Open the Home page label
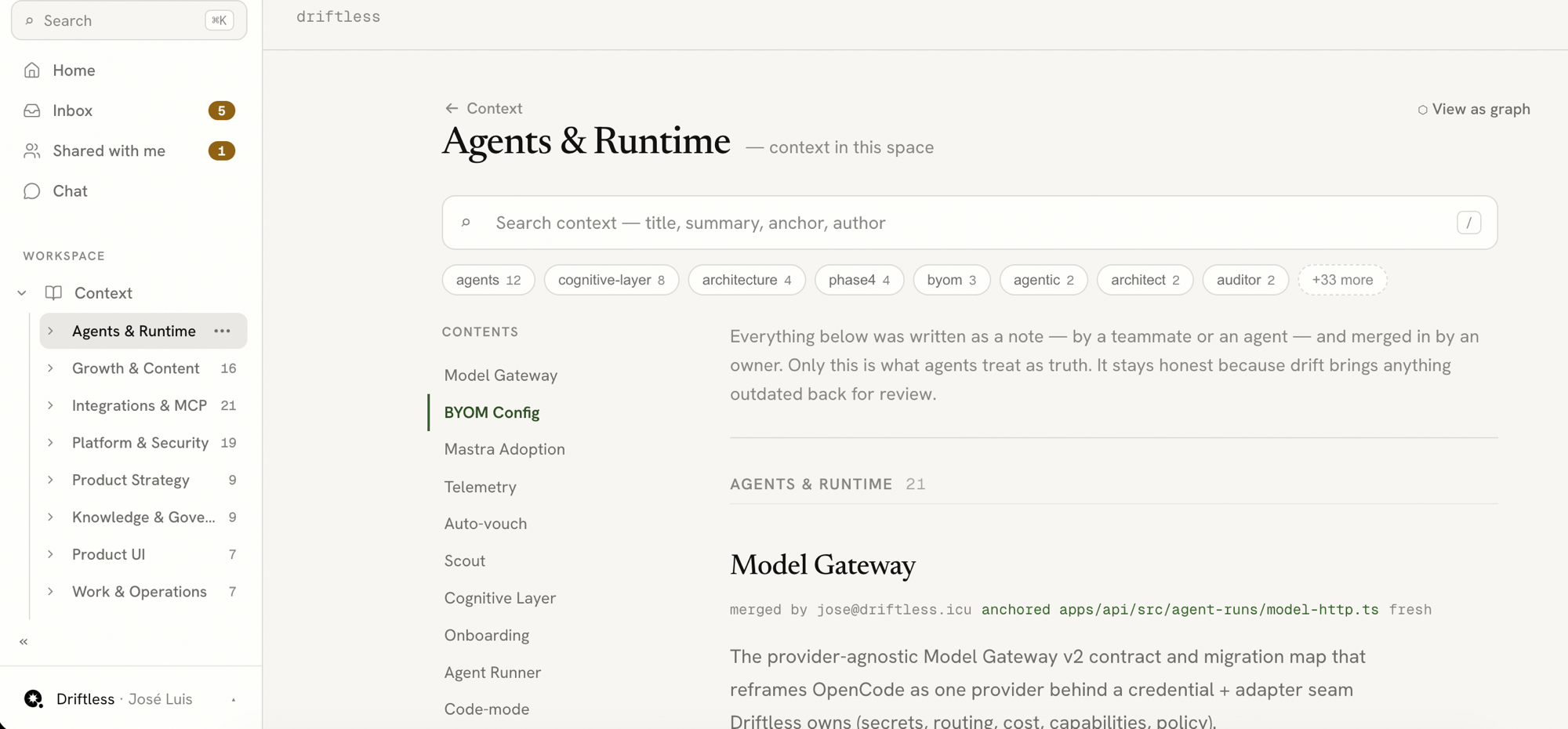The width and height of the screenshot is (1568, 729). coord(74,71)
